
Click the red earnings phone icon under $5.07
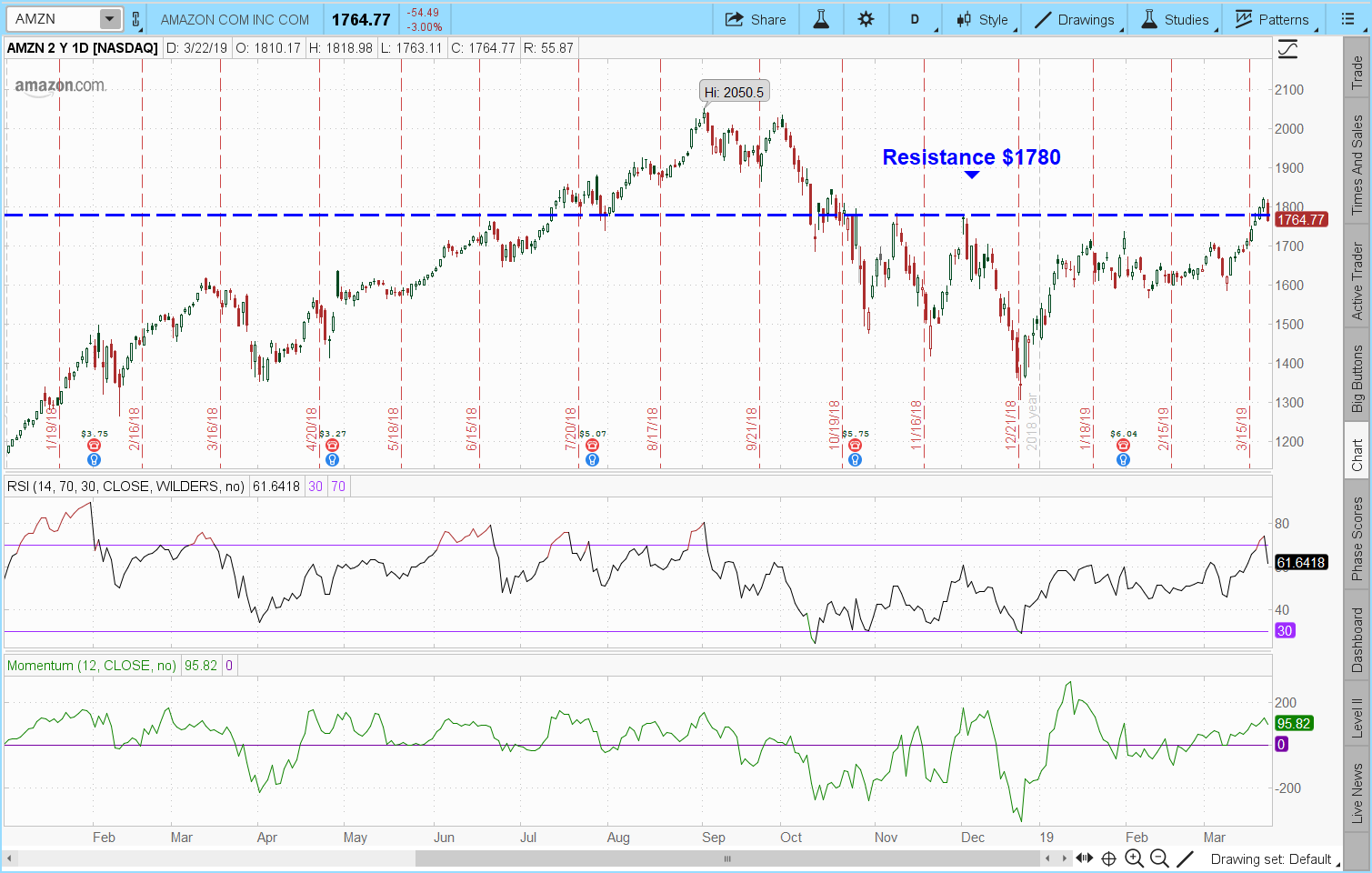coord(593,446)
